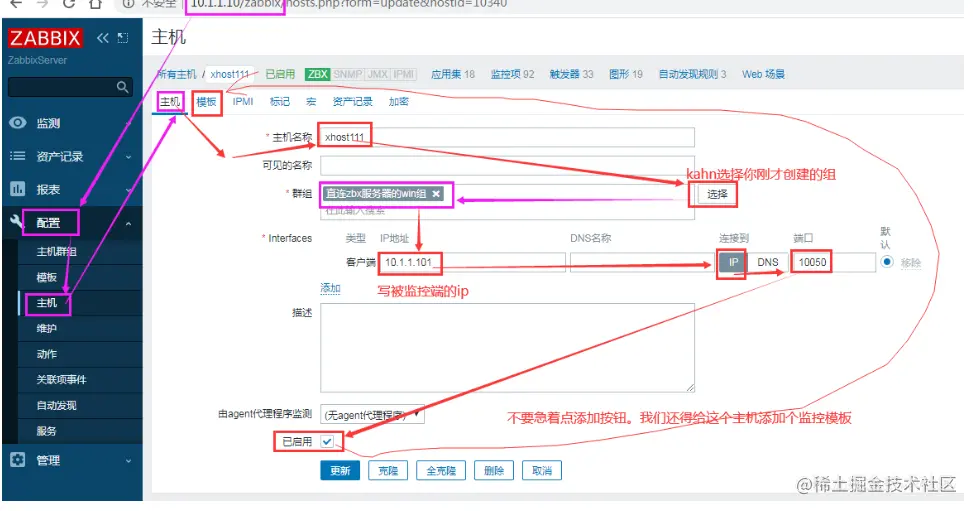973x511 pixels.
Task: Open 自动发现规则 3 link
Action: pos(693,74)
